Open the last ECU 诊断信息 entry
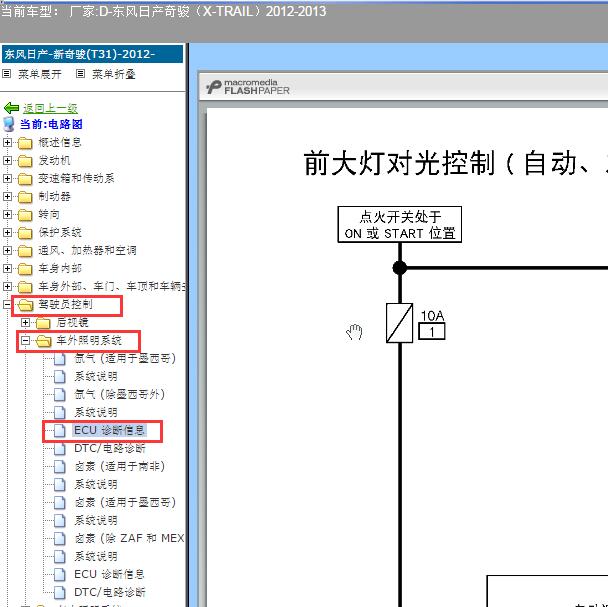This screenshot has width=608, height=607. point(109,574)
